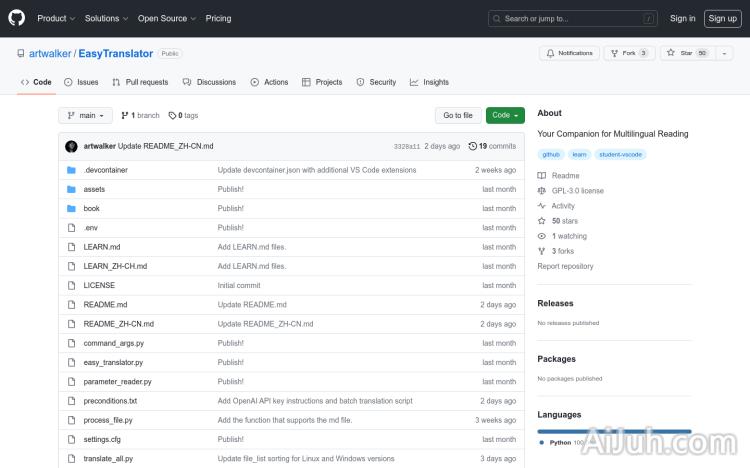Viewport: 750px width, 468px height.
Task: Open the 19 commits history link
Action: pyautogui.click(x=492, y=146)
